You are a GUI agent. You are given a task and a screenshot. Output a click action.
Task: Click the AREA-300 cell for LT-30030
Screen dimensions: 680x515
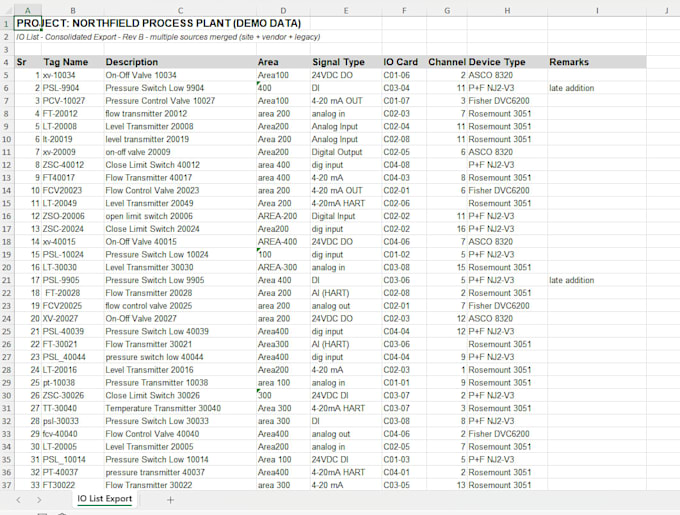coord(283,267)
